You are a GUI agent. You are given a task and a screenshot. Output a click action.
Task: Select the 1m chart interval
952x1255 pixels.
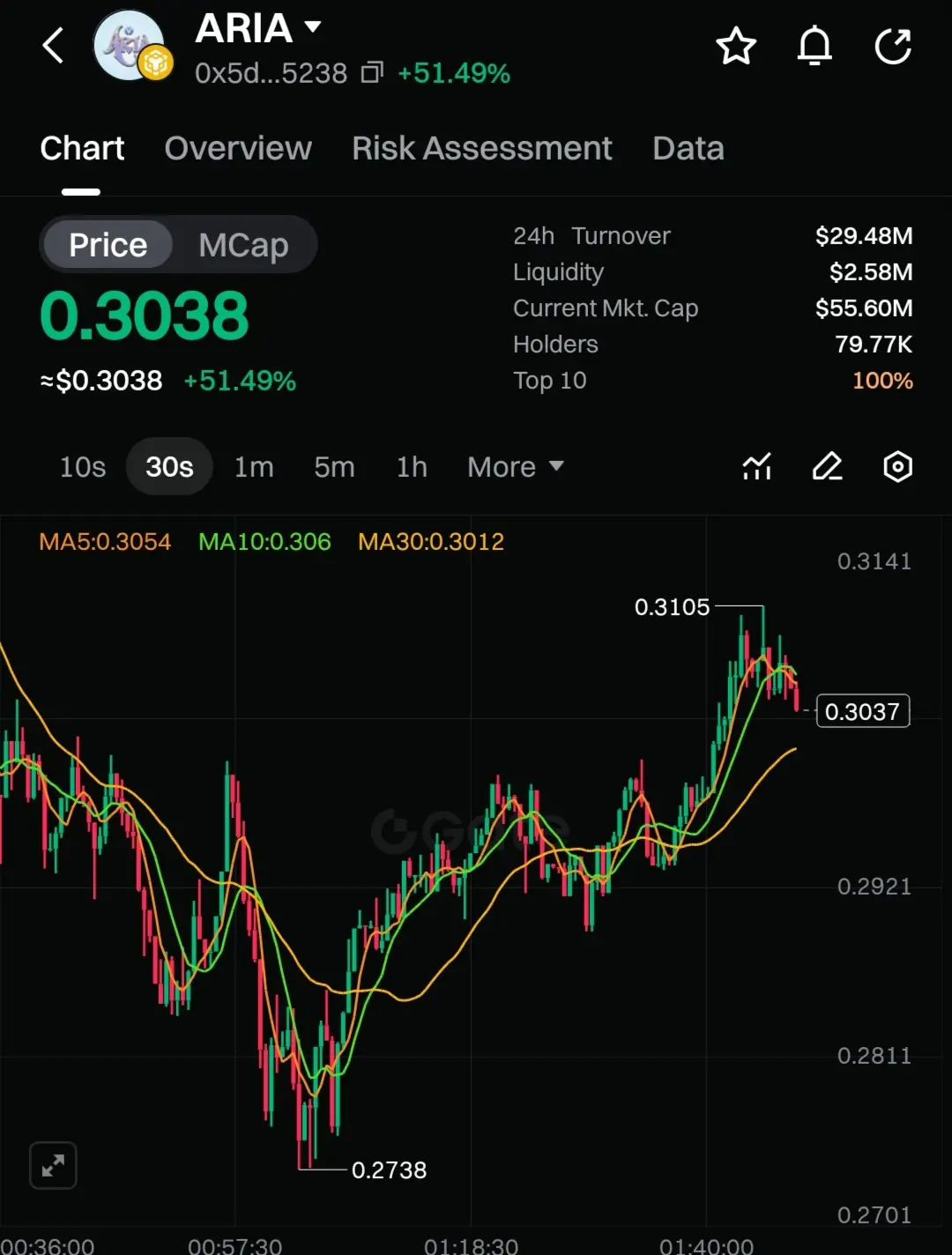pos(254,466)
